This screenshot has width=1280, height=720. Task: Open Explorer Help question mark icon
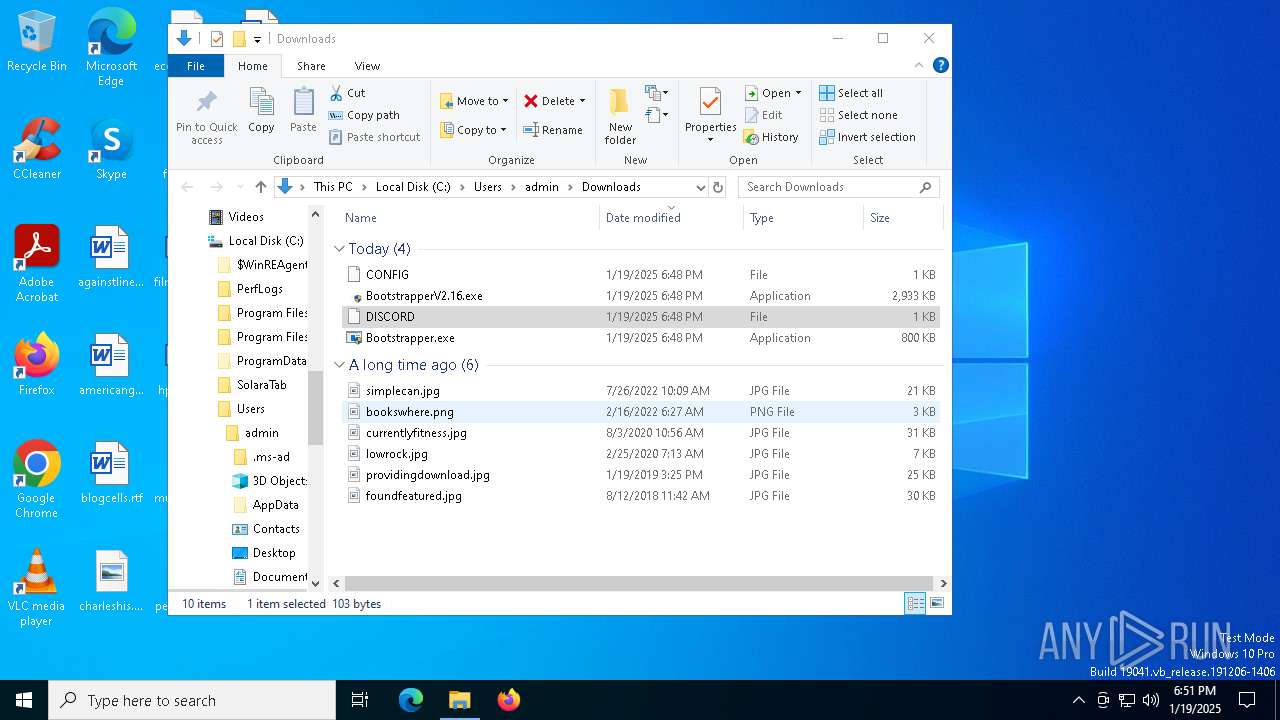coord(940,65)
